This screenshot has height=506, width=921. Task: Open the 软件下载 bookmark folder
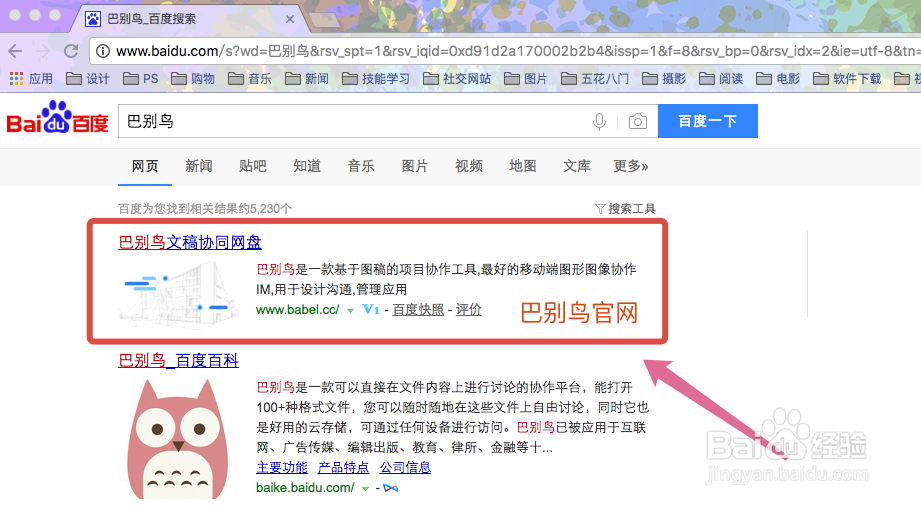pyautogui.click(x=847, y=78)
